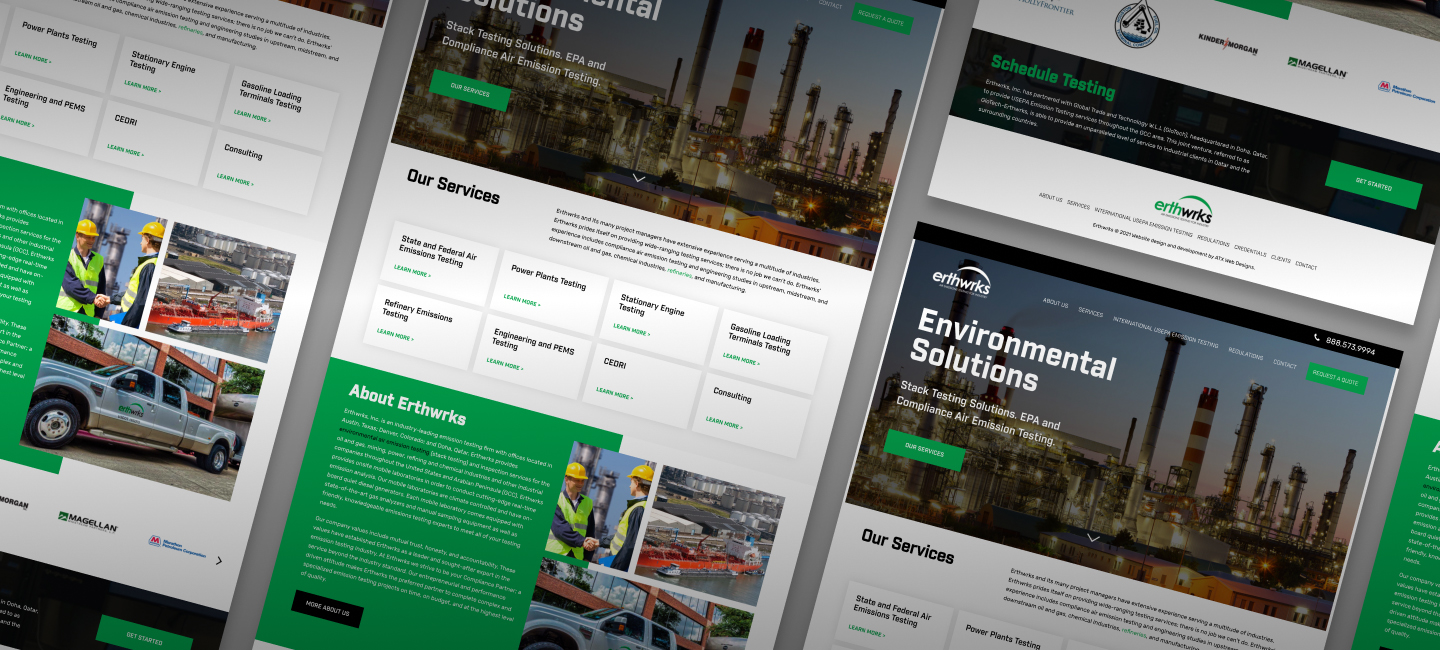Click Learn More under Stationary Engine Testing, left page
The height and width of the screenshot is (650, 1440).
(143, 86)
